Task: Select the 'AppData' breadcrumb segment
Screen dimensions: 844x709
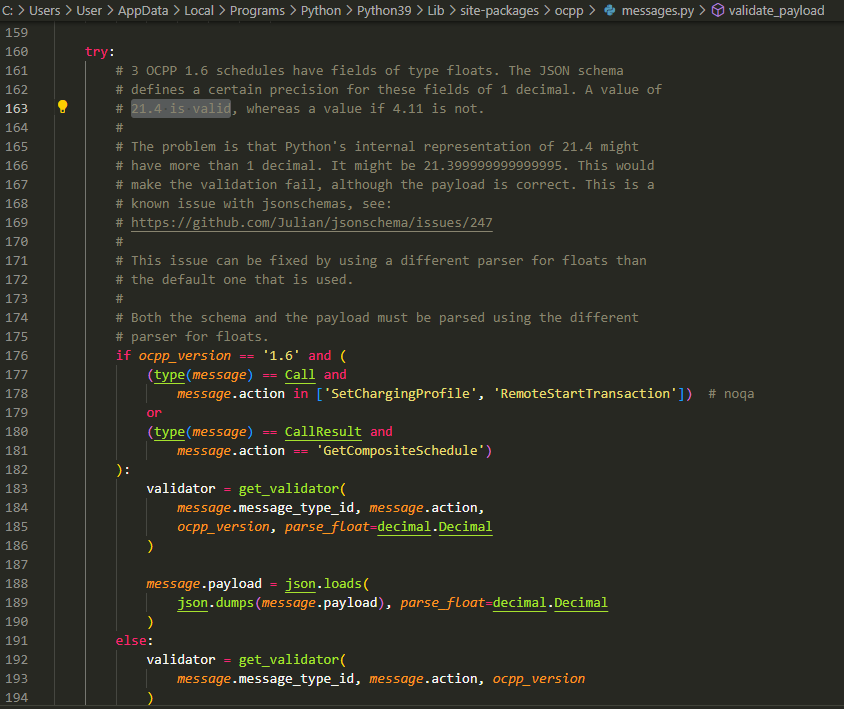Action: tap(143, 10)
